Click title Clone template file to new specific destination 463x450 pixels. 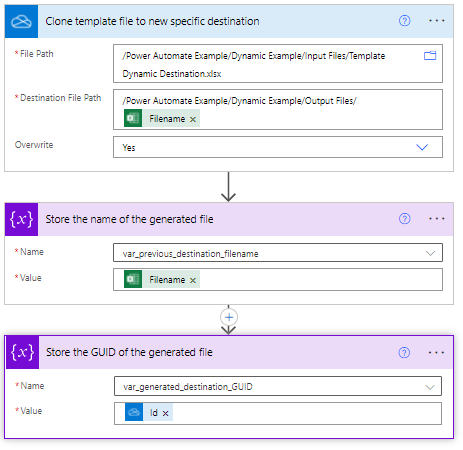tap(152, 21)
